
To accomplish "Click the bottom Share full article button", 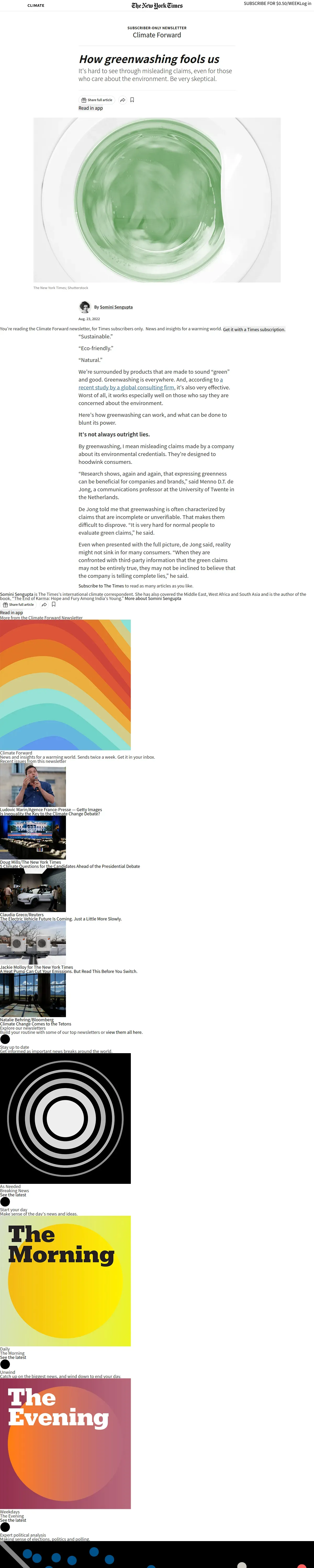I will pos(18,604).
